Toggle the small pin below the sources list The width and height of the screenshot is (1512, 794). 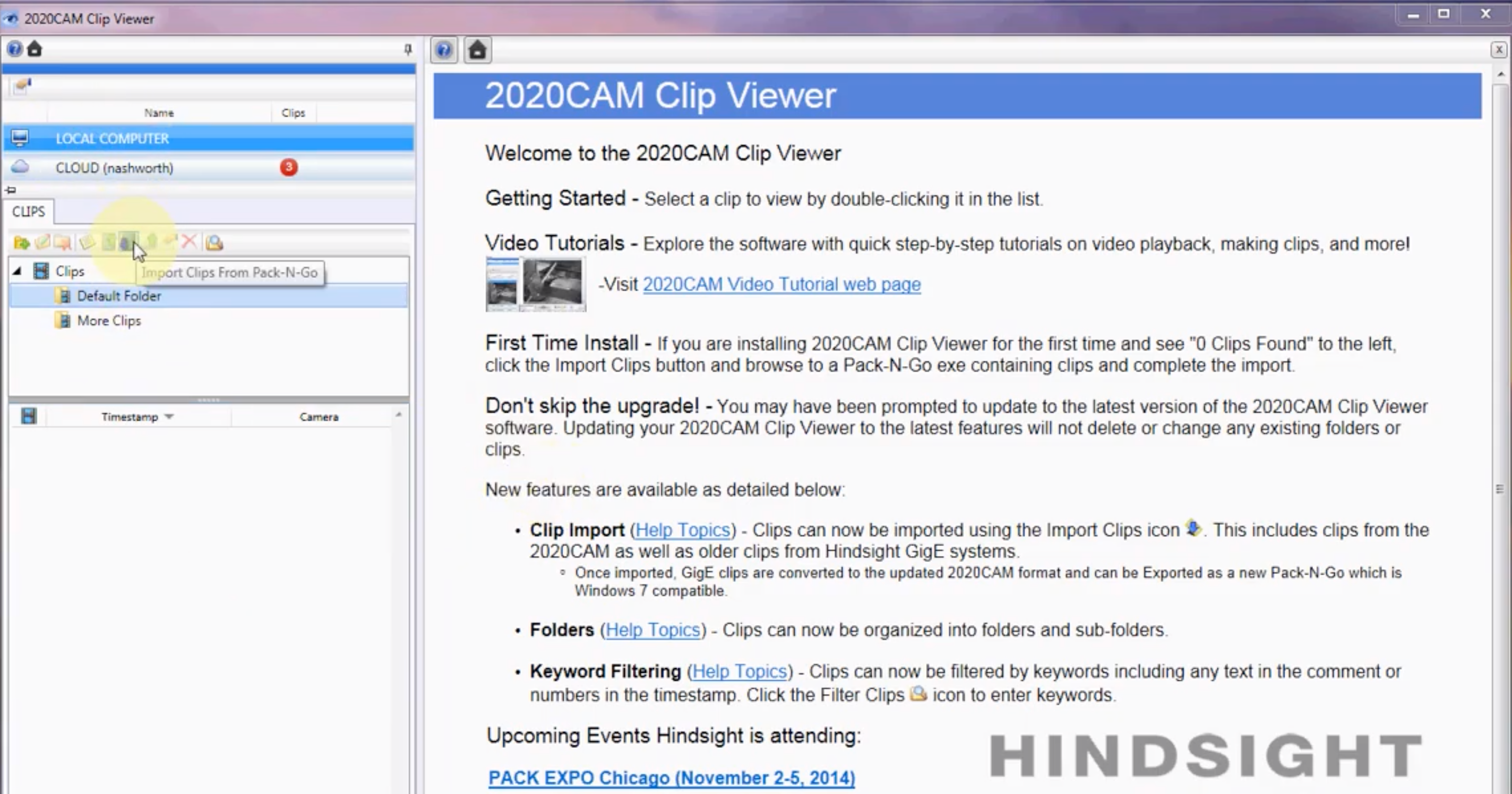click(11, 190)
